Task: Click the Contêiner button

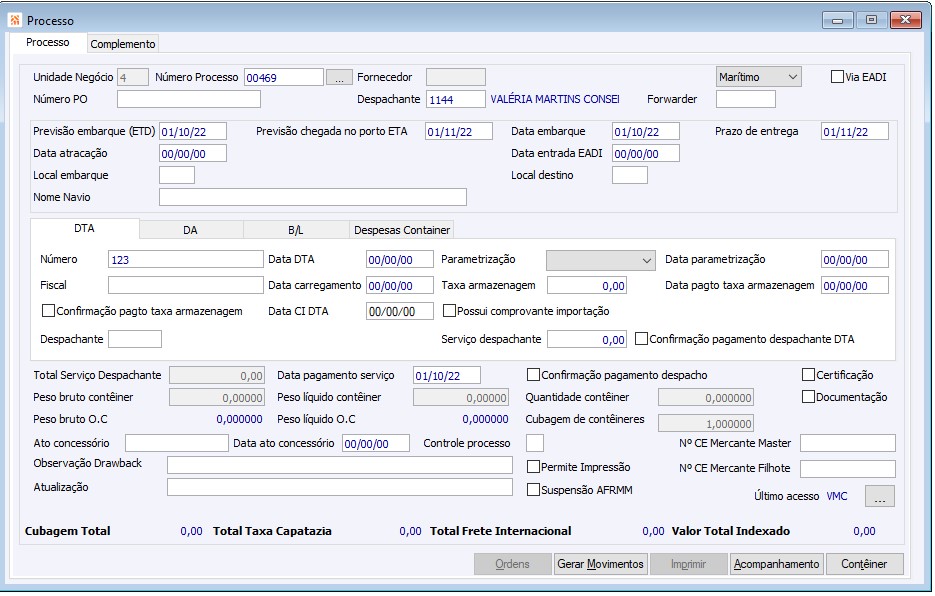Action: point(864,564)
